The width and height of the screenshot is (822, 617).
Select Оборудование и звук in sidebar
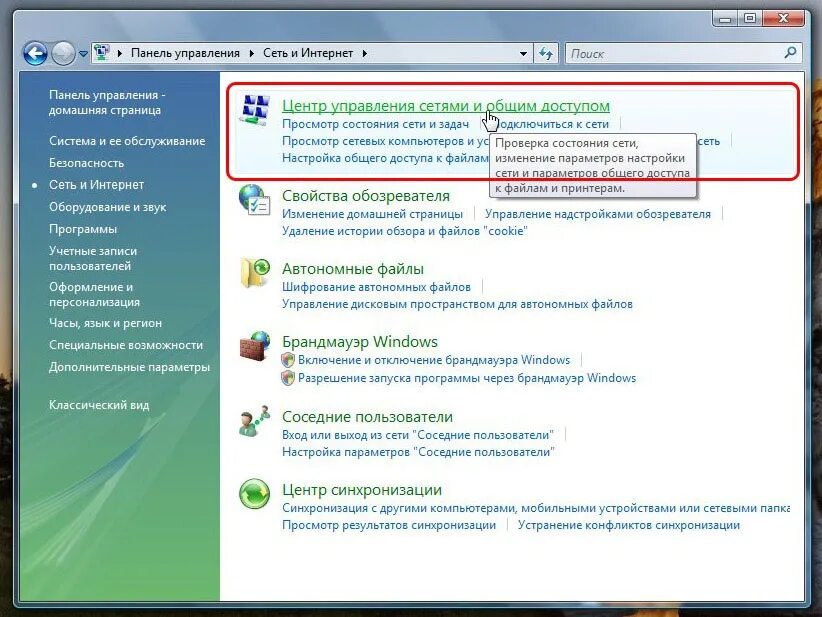coord(107,207)
